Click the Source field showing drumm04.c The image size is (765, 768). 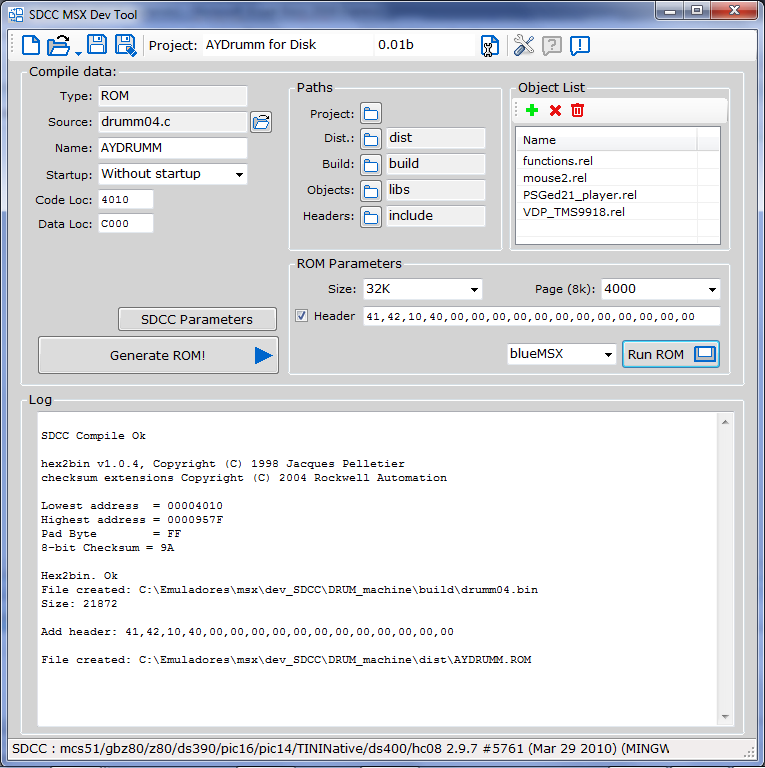[x=172, y=122]
